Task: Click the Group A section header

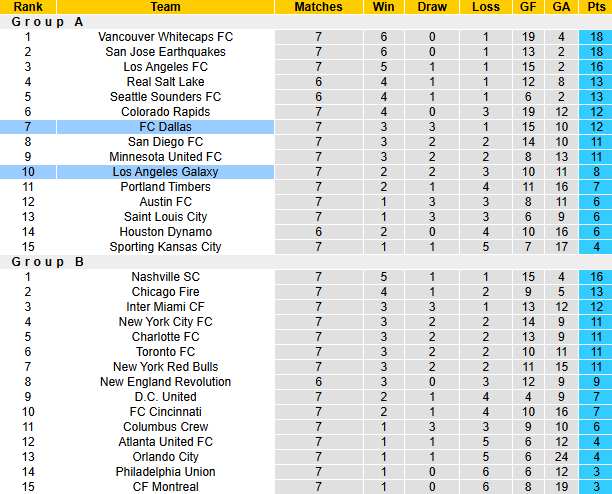Action: click(x=48, y=22)
